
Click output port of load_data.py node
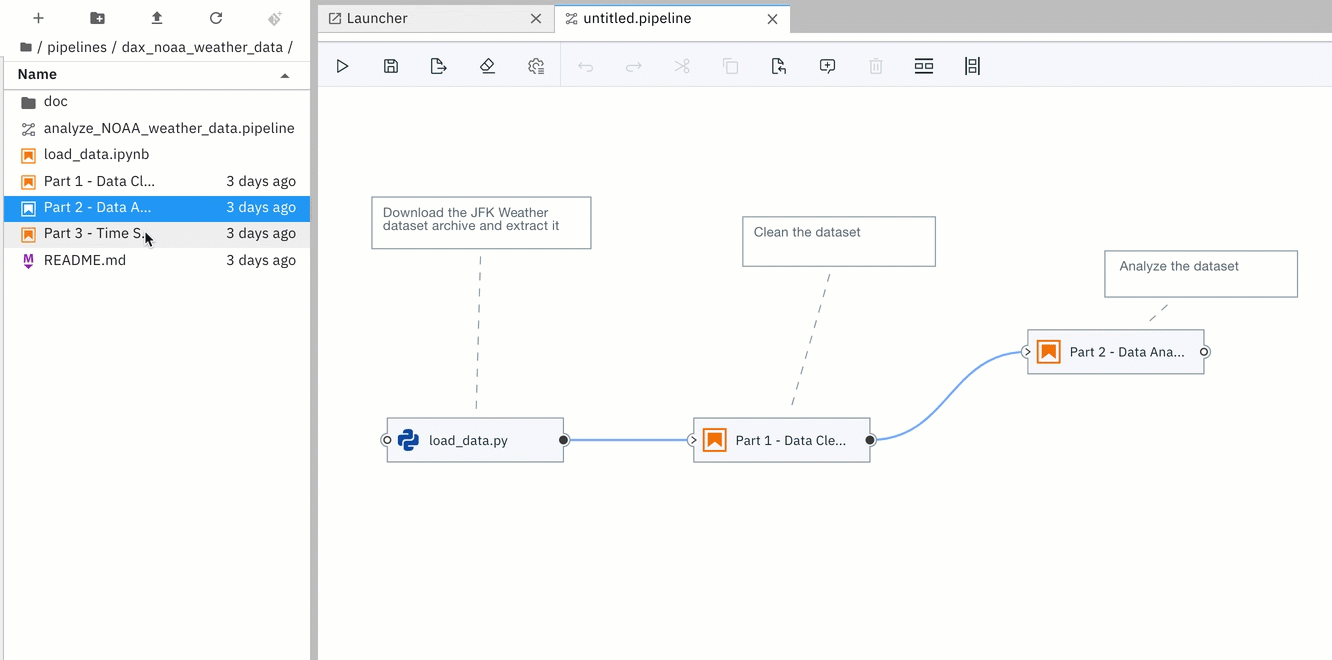tap(564, 440)
